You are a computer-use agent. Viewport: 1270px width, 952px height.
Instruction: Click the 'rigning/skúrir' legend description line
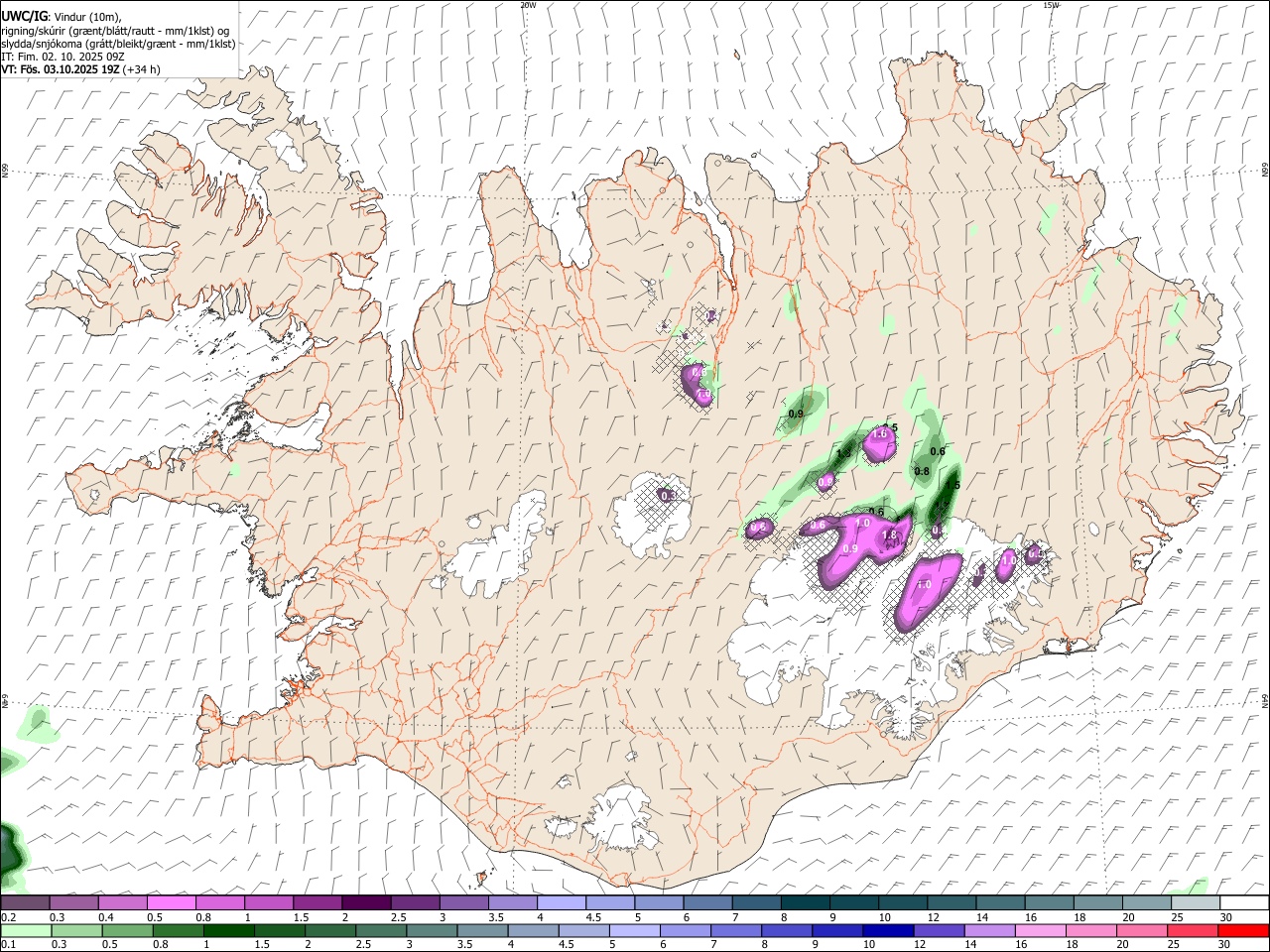click(115, 31)
